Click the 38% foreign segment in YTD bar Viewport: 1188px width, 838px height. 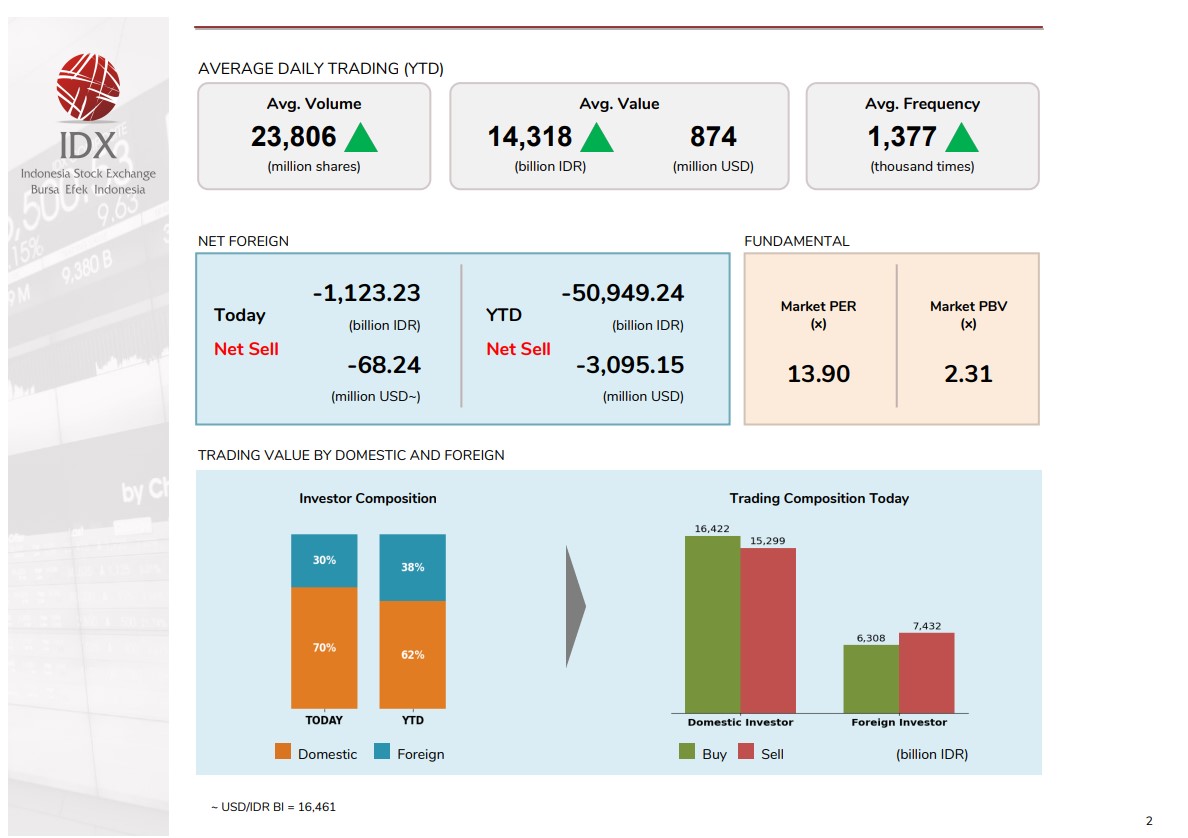click(x=413, y=568)
